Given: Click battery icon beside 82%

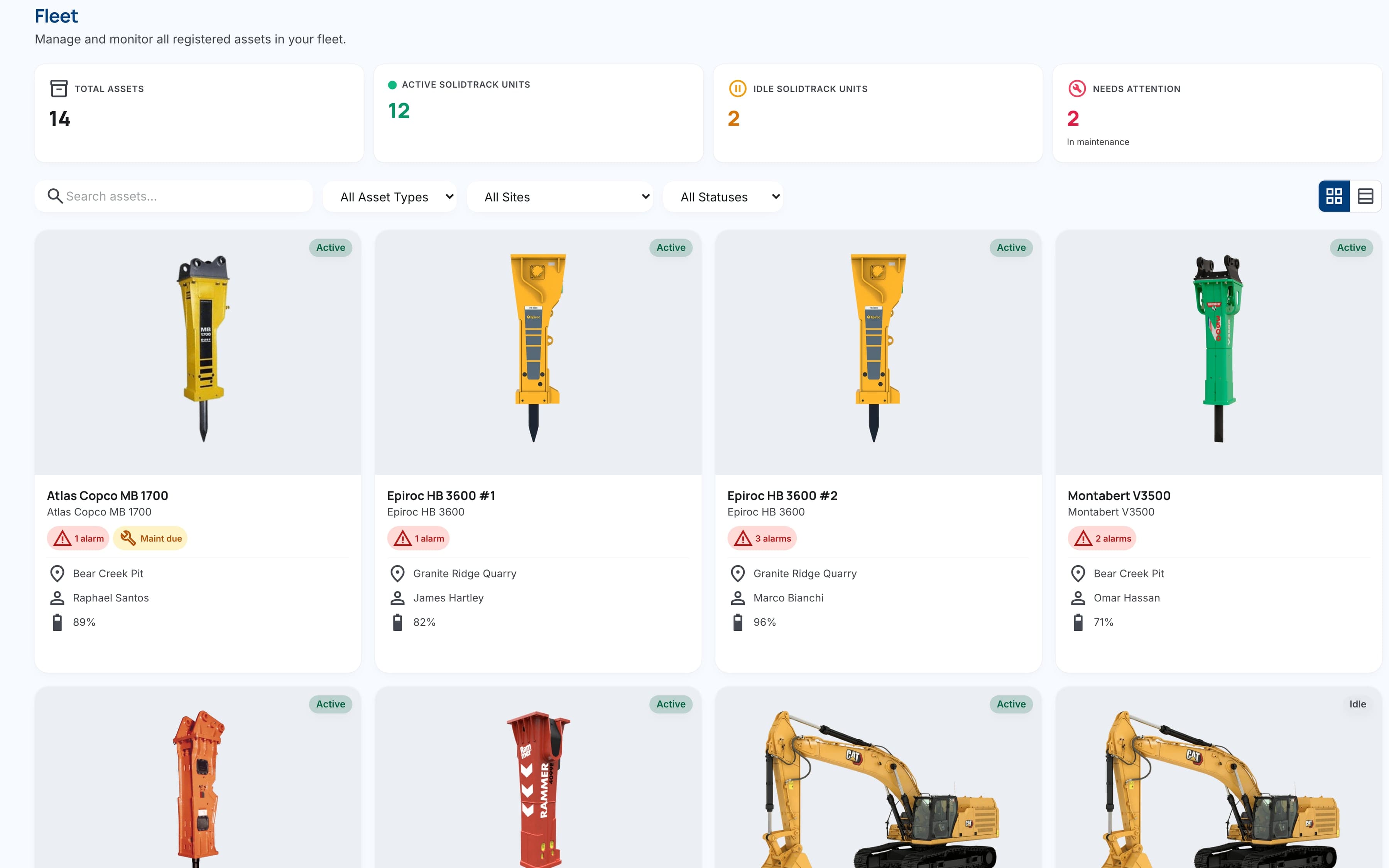Looking at the screenshot, I should point(397,622).
